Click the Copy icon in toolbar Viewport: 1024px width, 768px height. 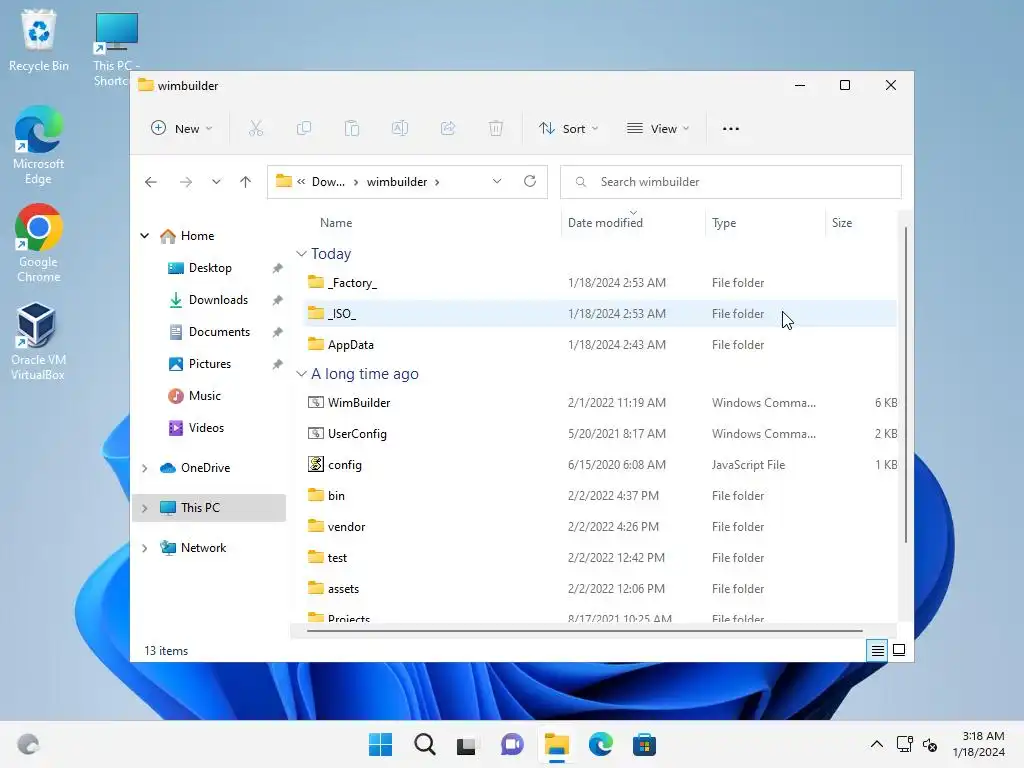[x=304, y=129]
